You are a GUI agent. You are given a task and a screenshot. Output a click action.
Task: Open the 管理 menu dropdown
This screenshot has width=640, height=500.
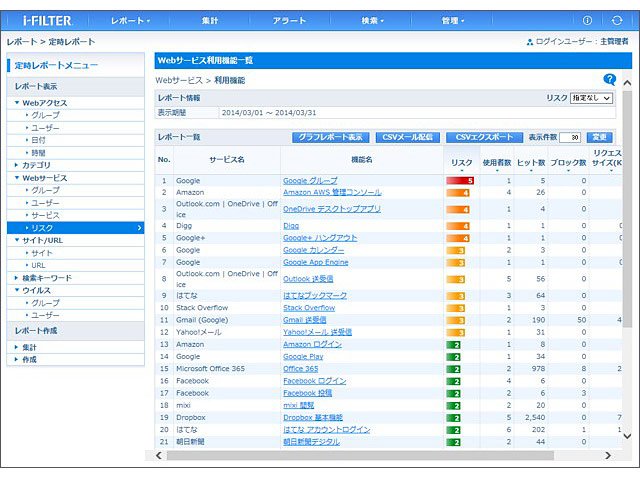pos(453,20)
